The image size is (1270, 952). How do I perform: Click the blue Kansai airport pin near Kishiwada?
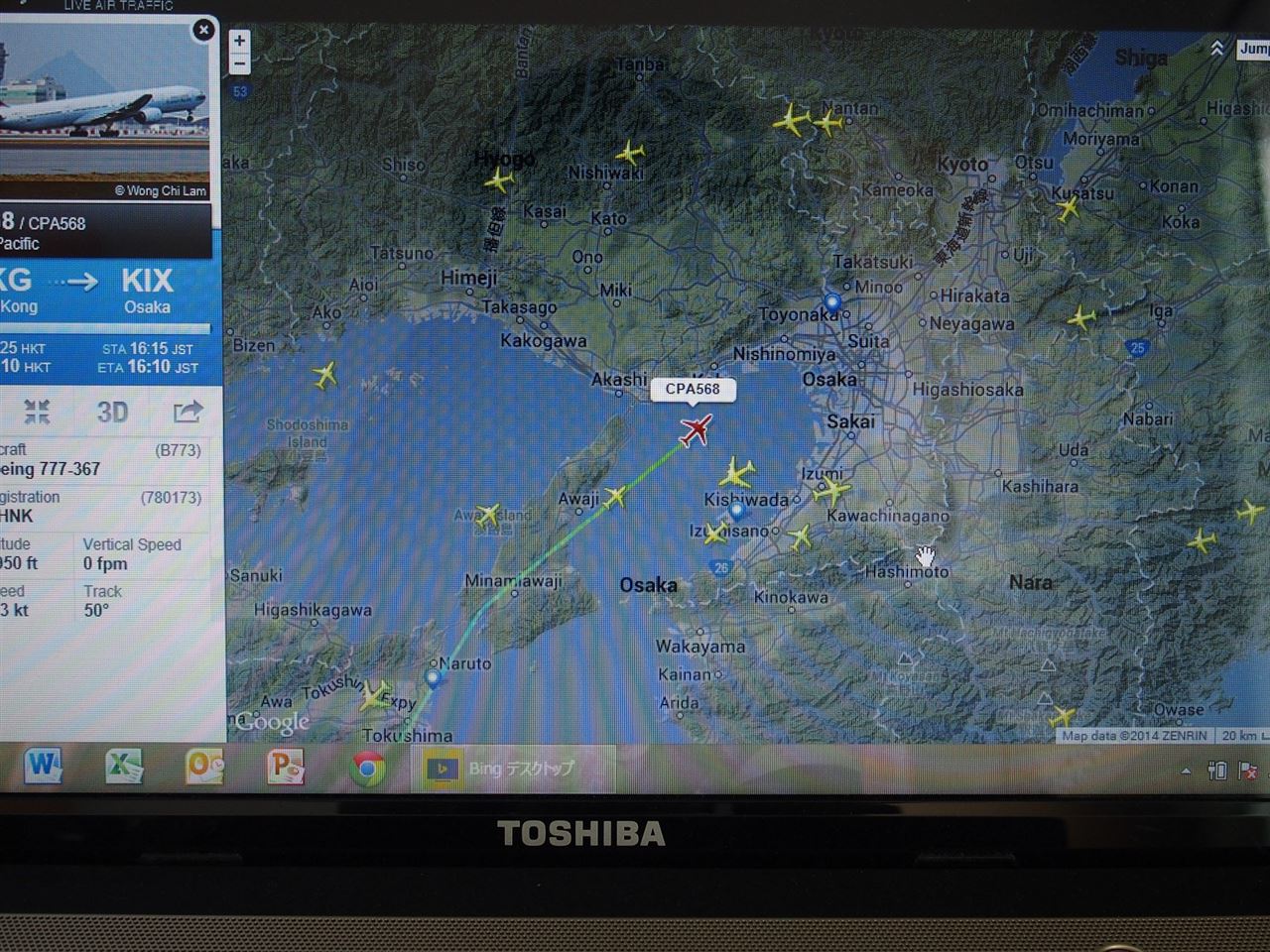[x=737, y=512]
